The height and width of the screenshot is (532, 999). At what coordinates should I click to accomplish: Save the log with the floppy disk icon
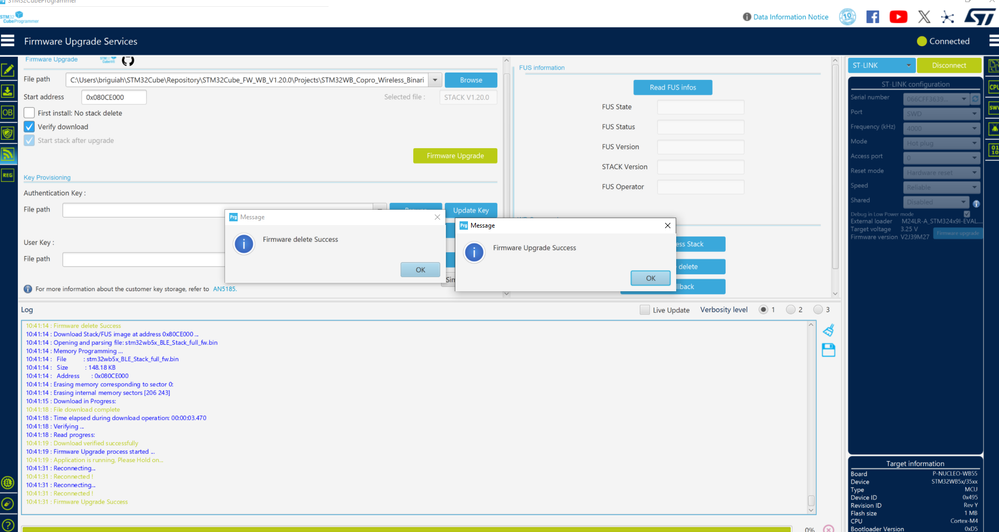828,350
